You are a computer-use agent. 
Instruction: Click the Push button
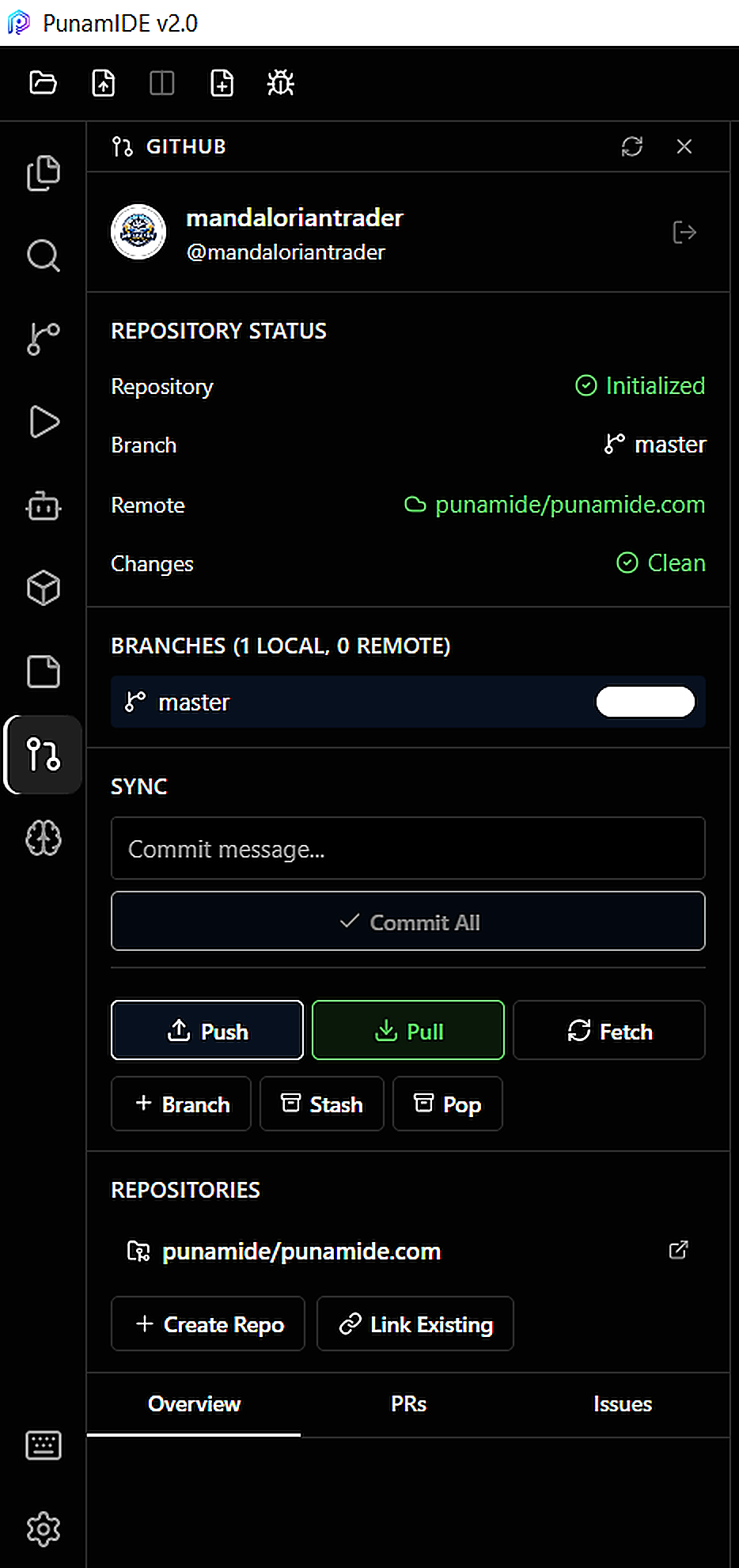click(207, 1031)
